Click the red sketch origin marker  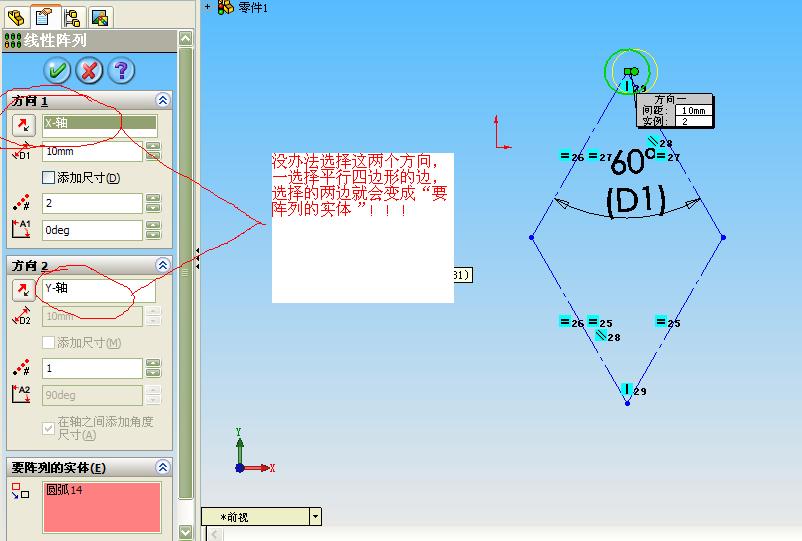(x=502, y=133)
